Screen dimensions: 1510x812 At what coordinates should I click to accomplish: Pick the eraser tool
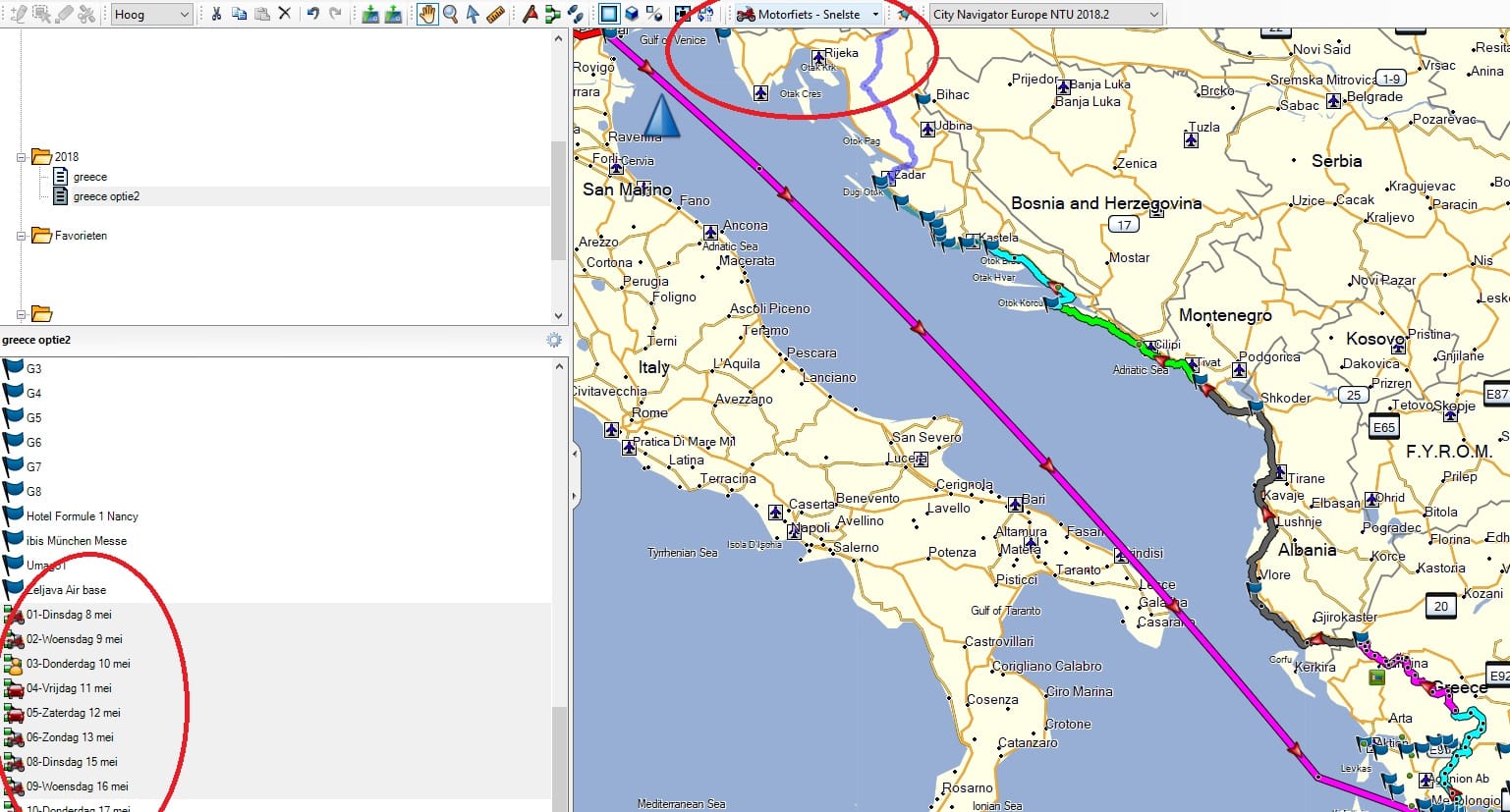coord(64,14)
